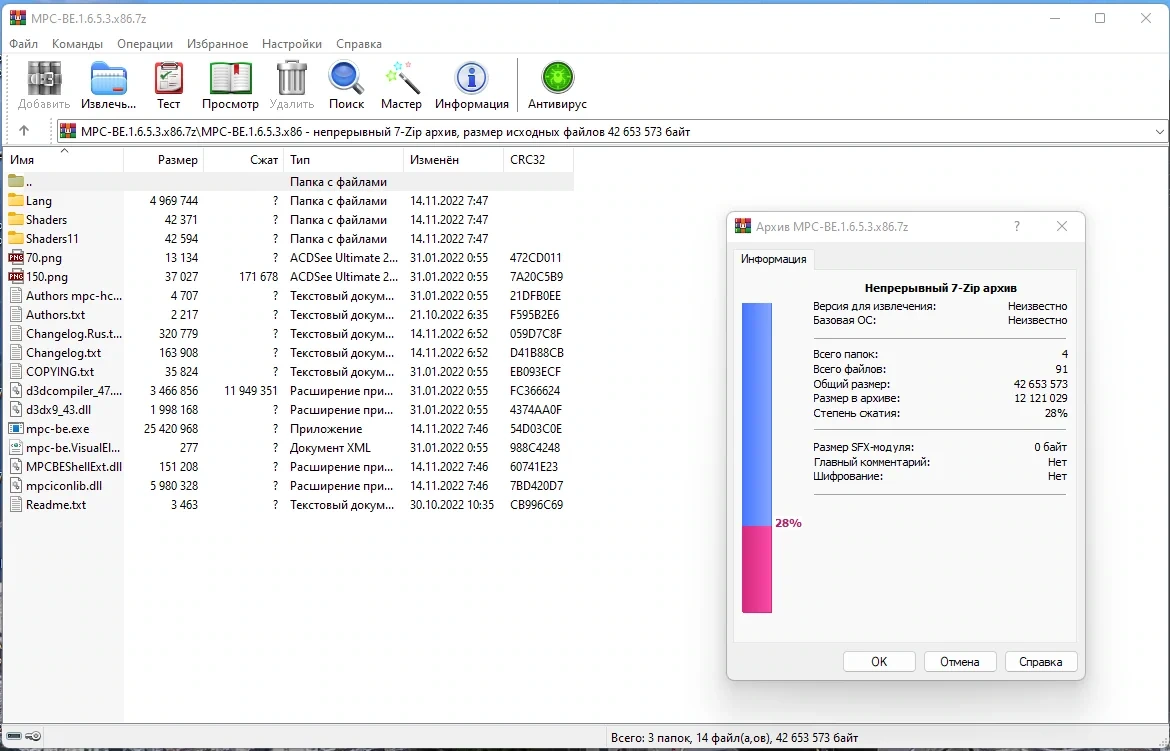The height and width of the screenshot is (751, 1170).
Task: Start the Антивирус scan icon
Action: point(557,78)
